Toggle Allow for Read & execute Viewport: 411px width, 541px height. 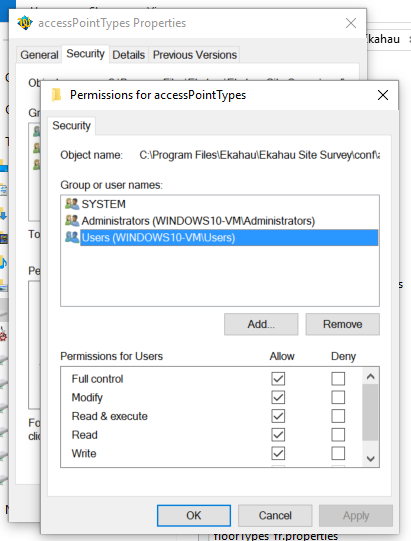point(278,416)
